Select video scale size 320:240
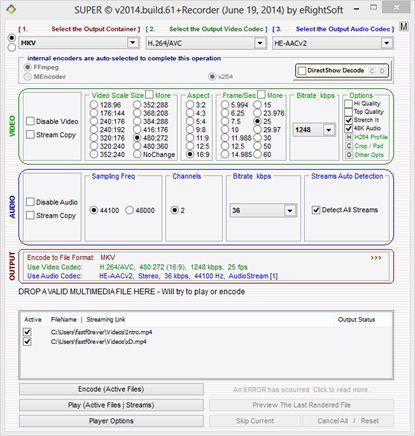415x436 pixels. pyautogui.click(x=94, y=146)
